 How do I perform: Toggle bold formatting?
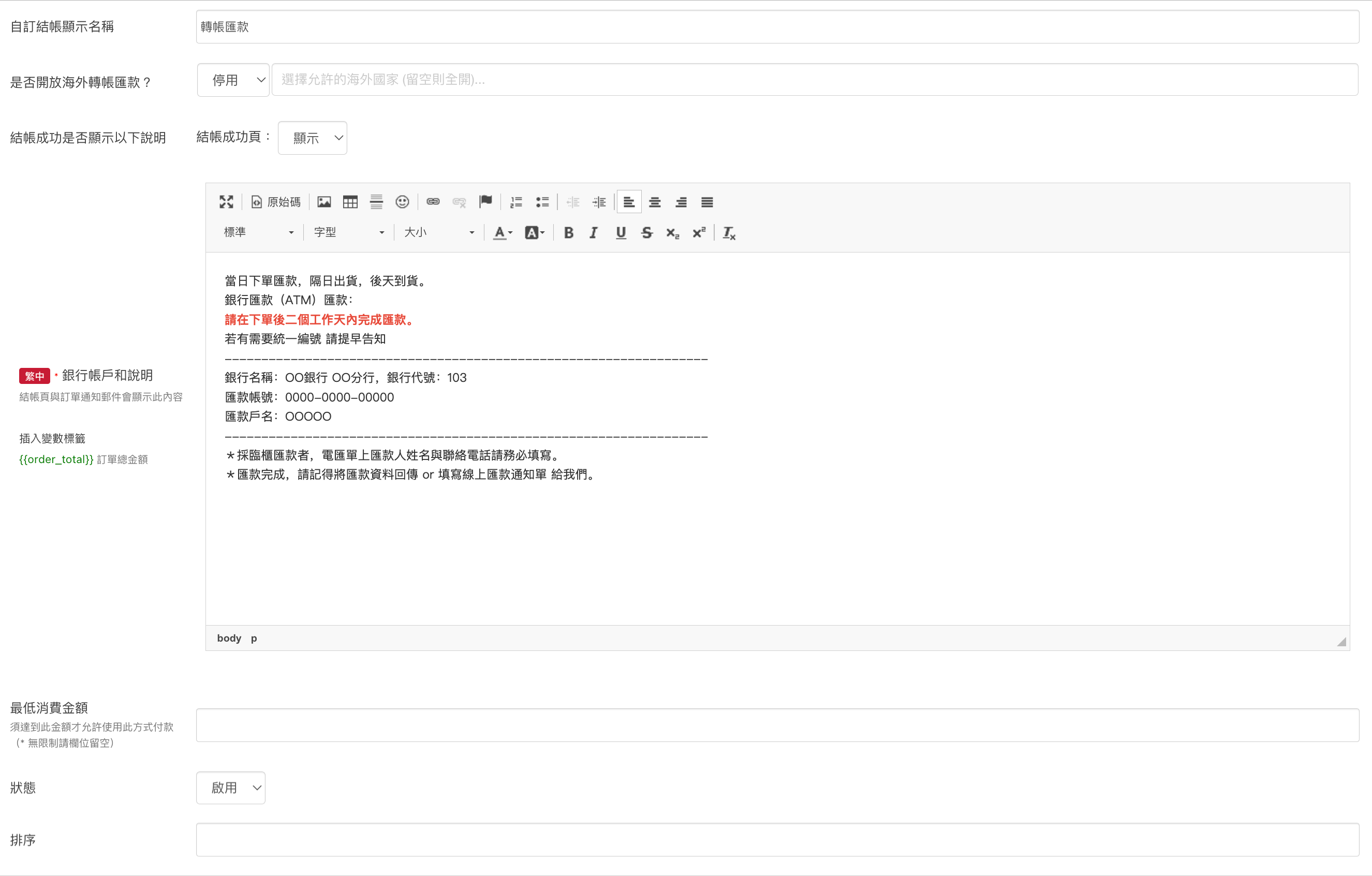568,232
